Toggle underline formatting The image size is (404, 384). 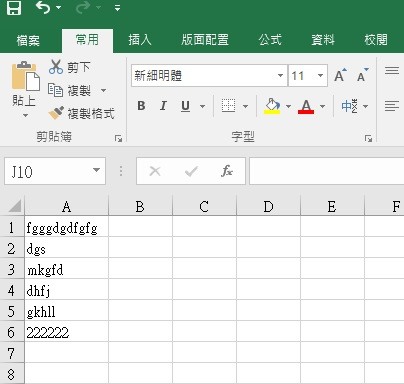(185, 106)
